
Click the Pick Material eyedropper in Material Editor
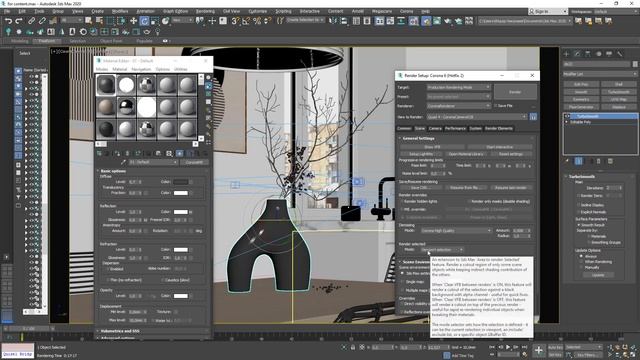tap(123, 162)
